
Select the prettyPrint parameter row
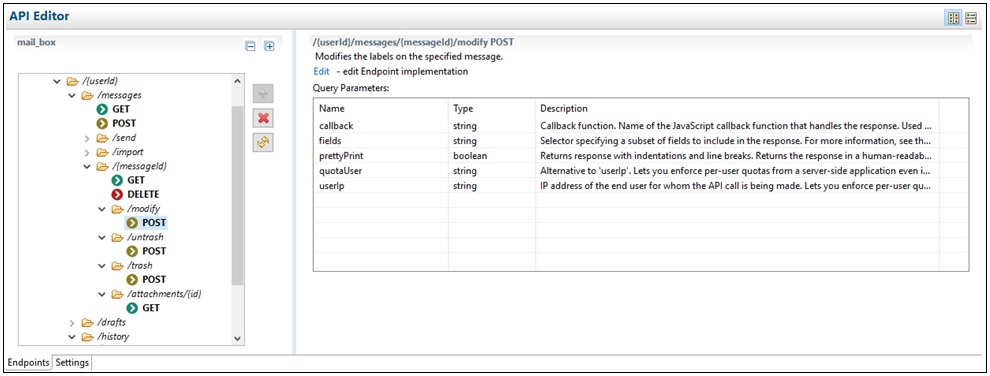(x=640, y=155)
